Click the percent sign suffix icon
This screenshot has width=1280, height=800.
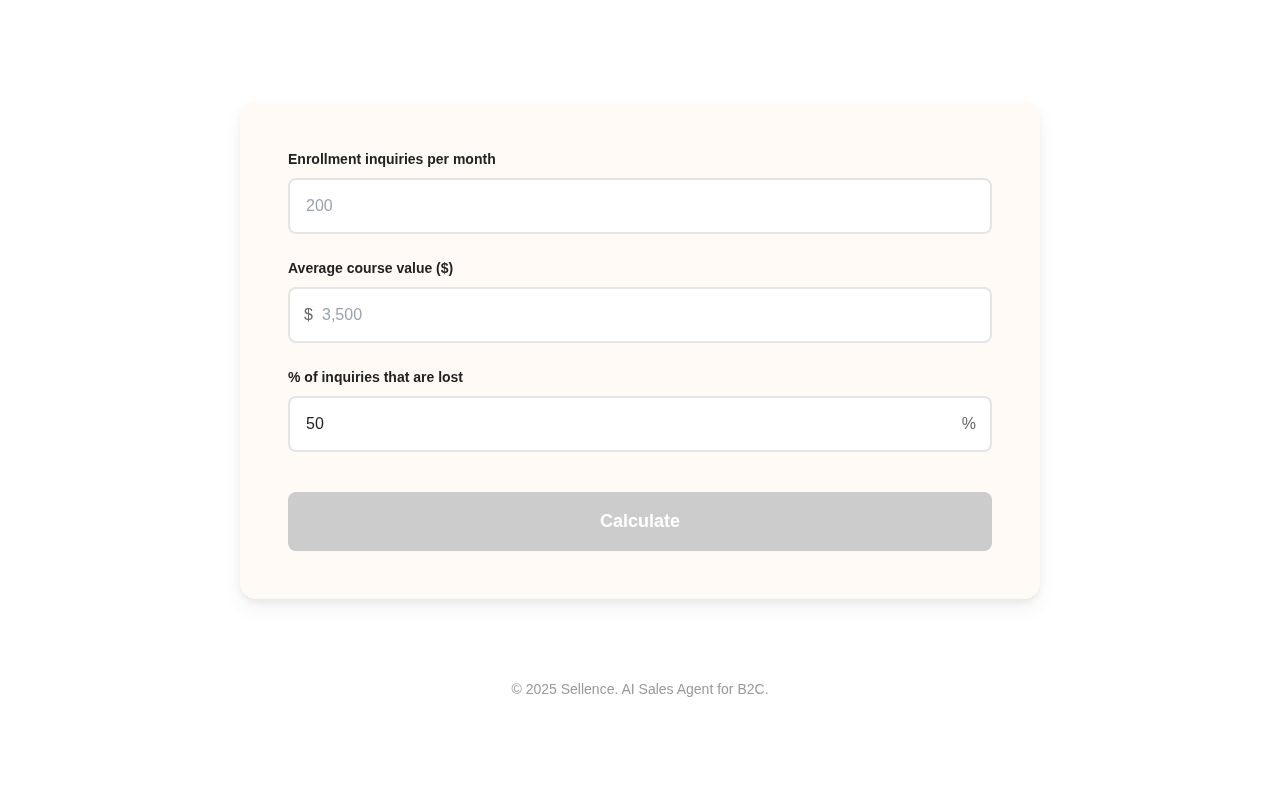click(968, 424)
